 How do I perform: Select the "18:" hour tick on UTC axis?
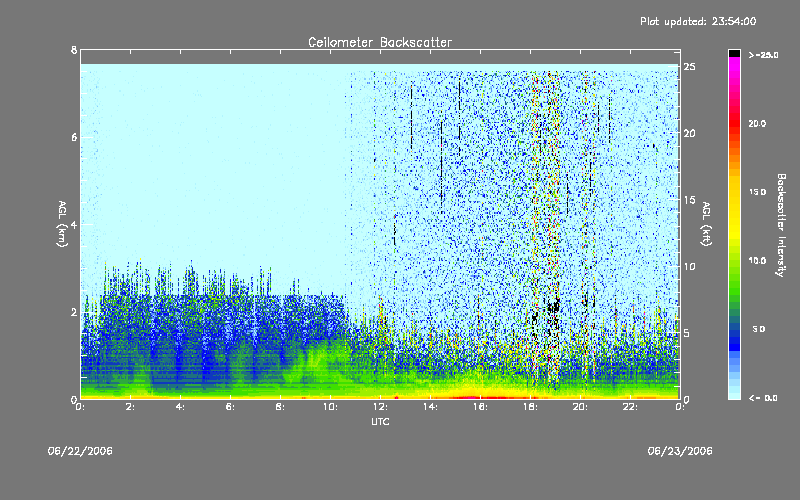530,407
